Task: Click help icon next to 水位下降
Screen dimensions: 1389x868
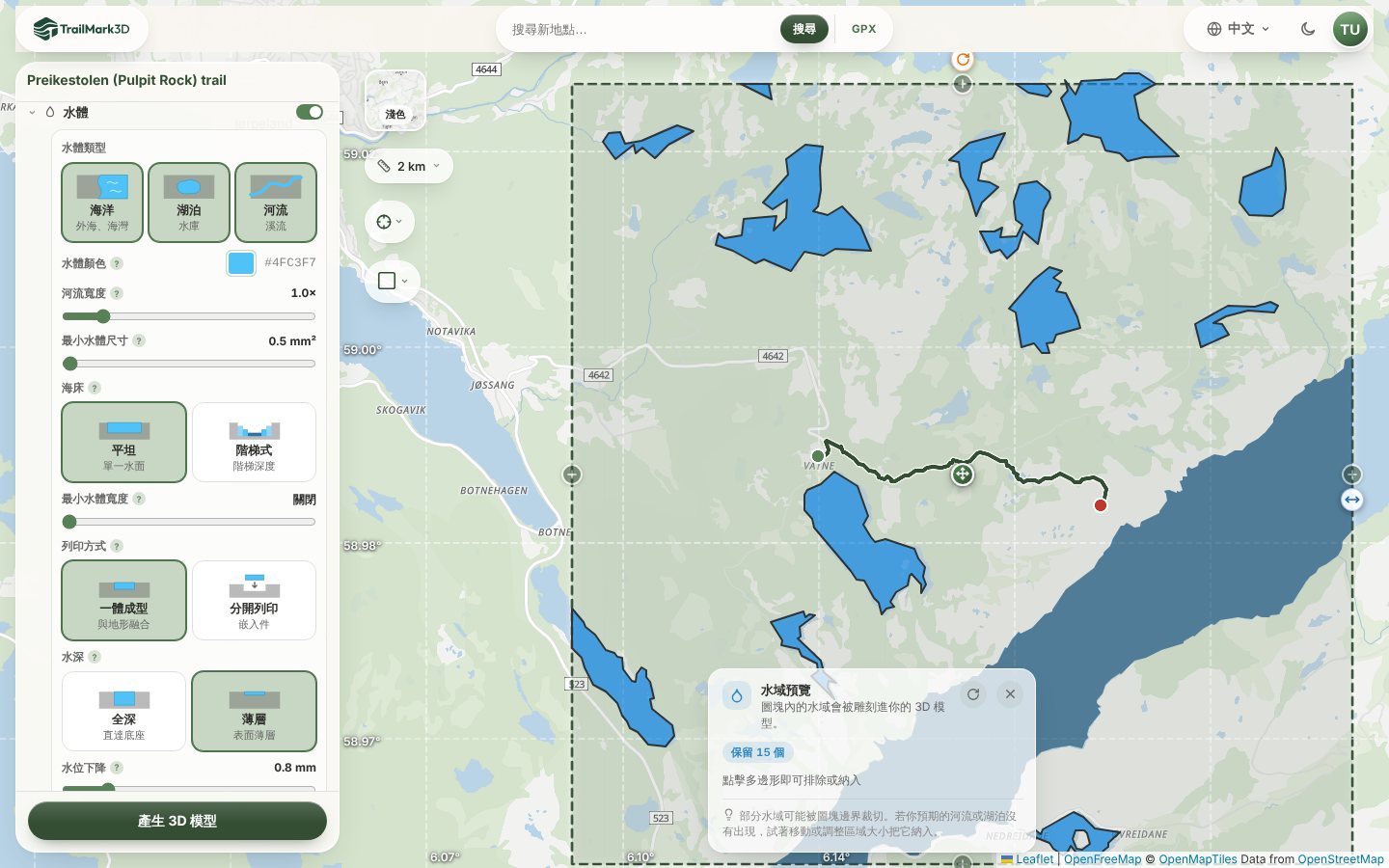Action: 117,768
